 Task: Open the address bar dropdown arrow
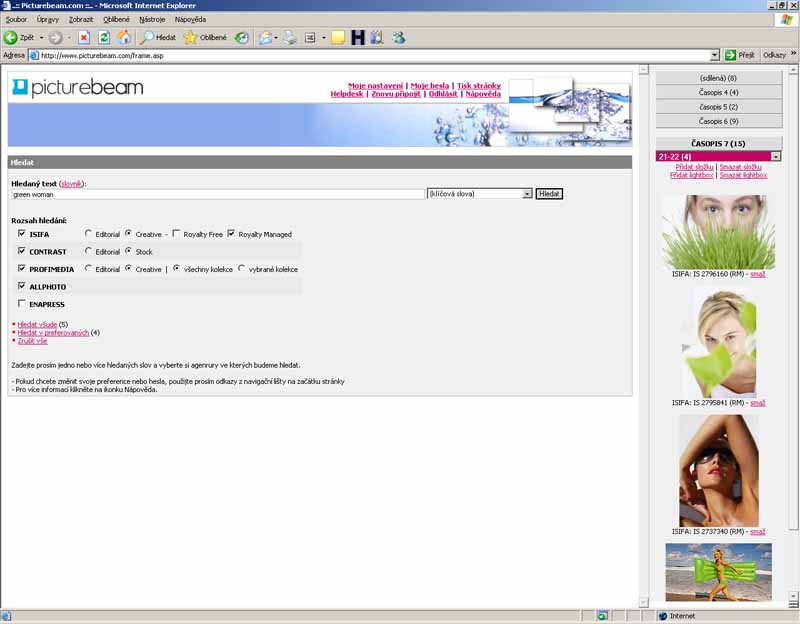(x=715, y=56)
